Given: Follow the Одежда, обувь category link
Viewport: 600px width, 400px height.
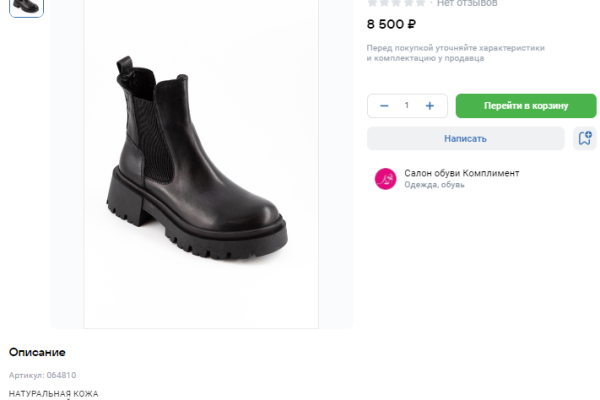Looking at the screenshot, I should [x=434, y=185].
